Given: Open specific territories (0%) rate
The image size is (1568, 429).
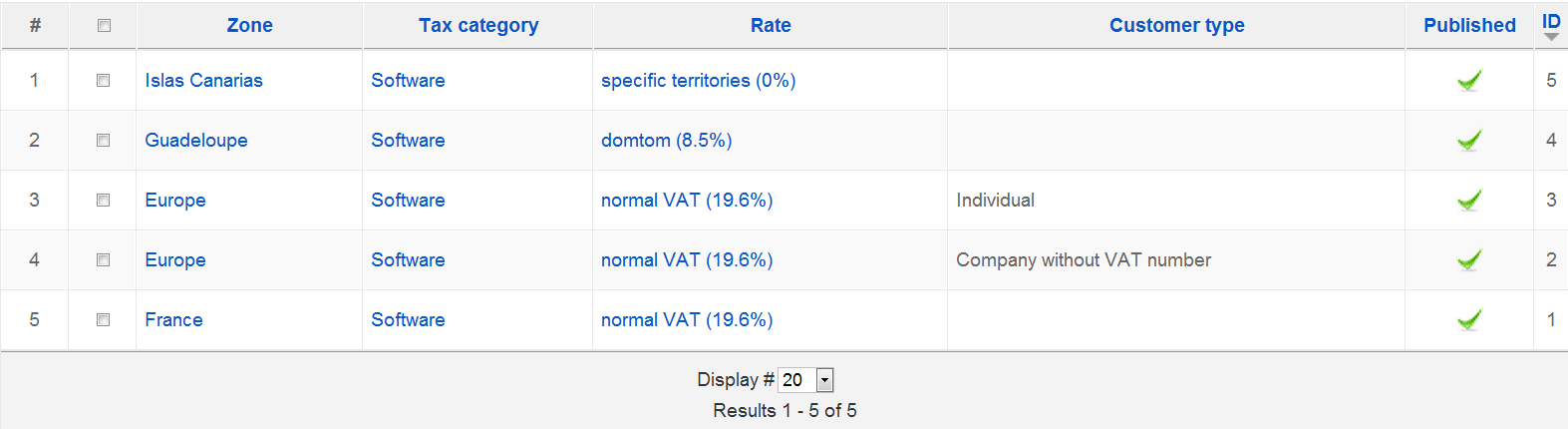Looking at the screenshot, I should pos(698,81).
